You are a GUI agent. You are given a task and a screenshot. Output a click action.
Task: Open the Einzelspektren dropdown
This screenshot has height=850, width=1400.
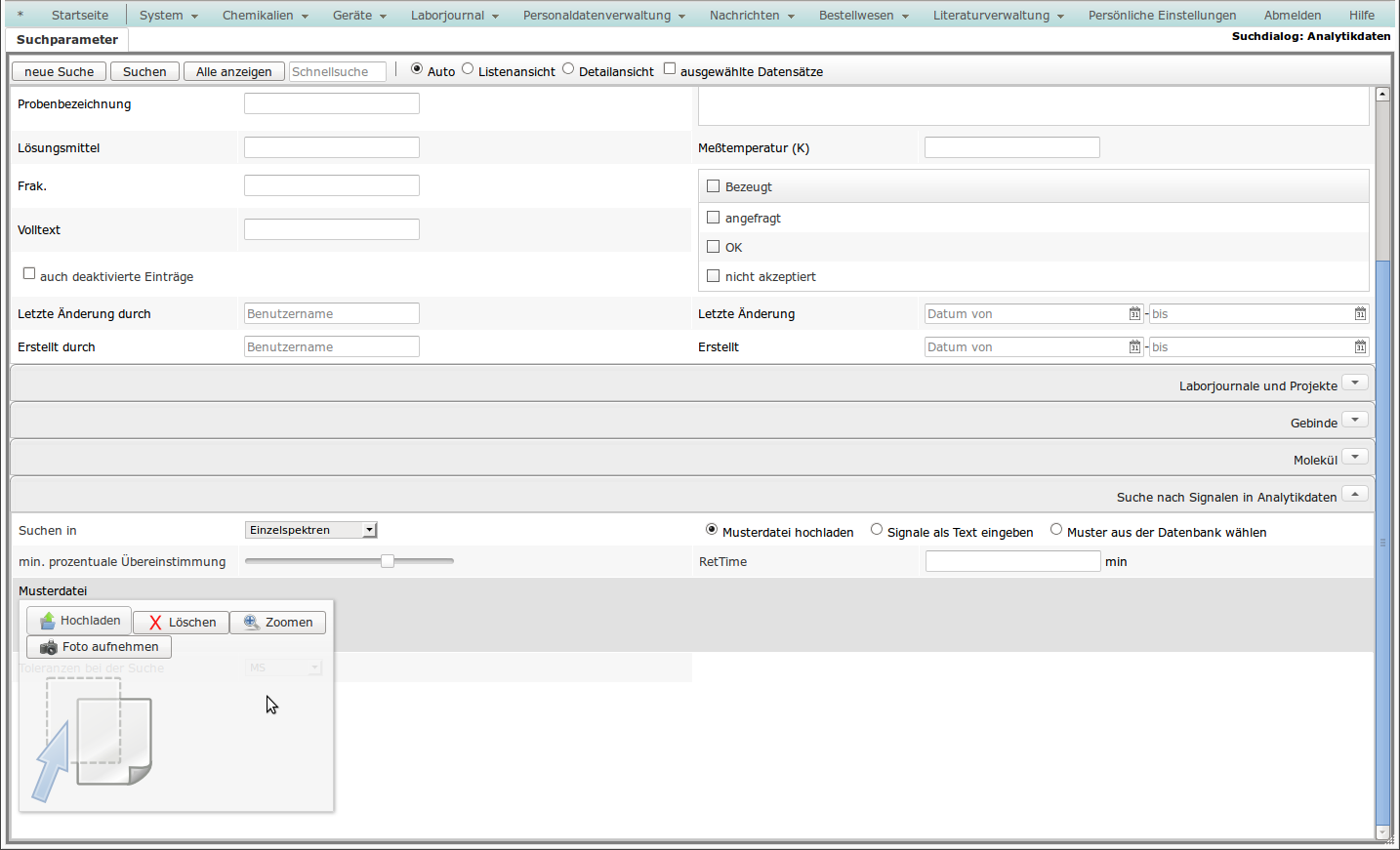point(310,530)
